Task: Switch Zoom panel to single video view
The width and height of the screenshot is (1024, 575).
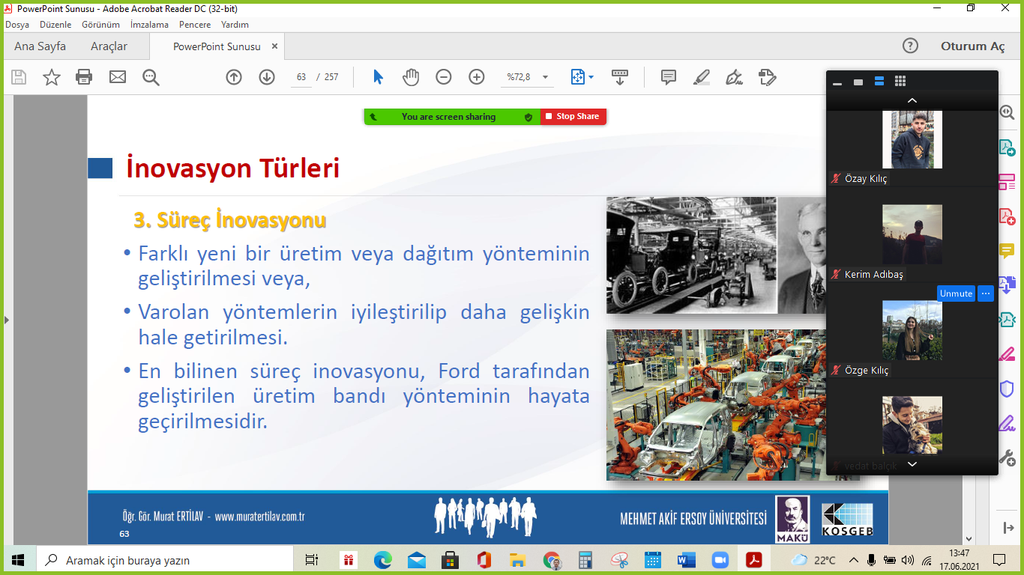Action: [x=858, y=82]
